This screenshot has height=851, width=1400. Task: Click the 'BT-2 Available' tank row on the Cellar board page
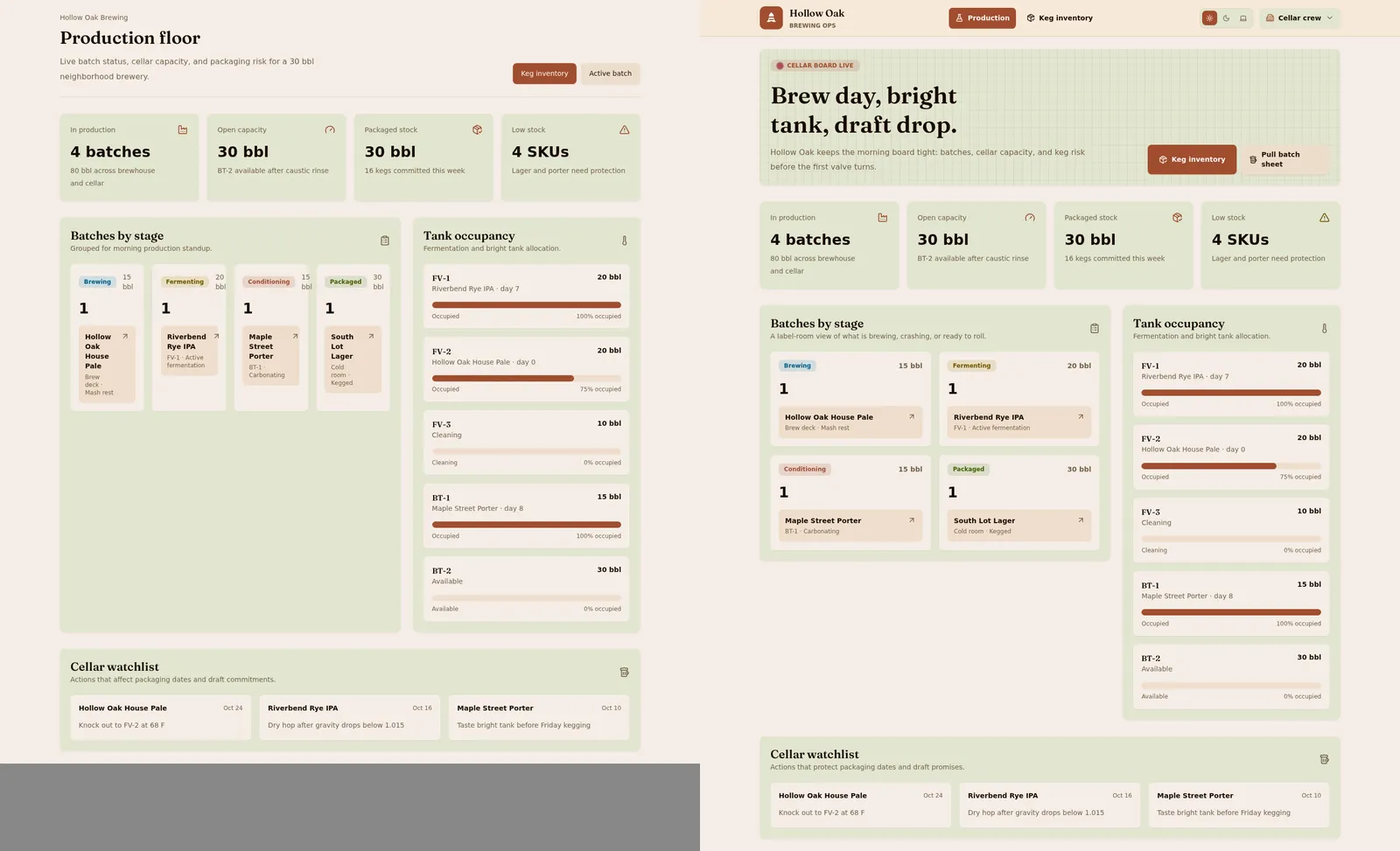coord(1231,677)
